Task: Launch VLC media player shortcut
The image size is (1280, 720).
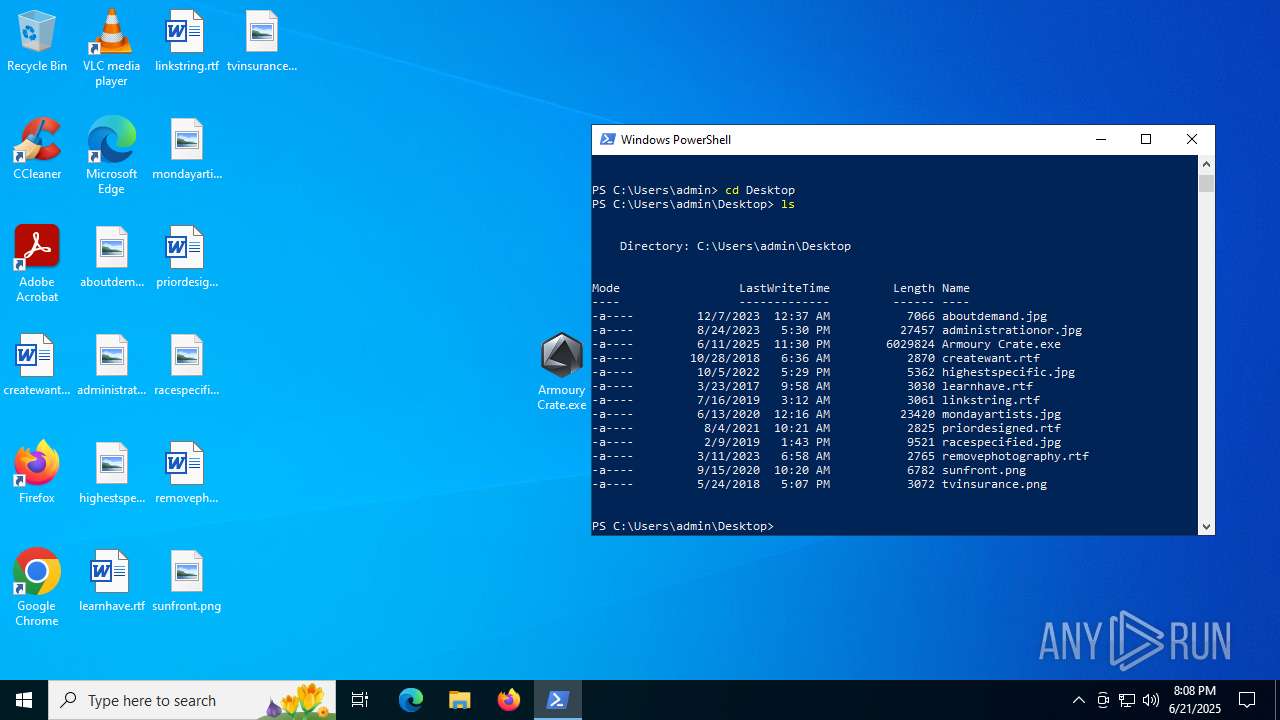Action: [x=111, y=48]
